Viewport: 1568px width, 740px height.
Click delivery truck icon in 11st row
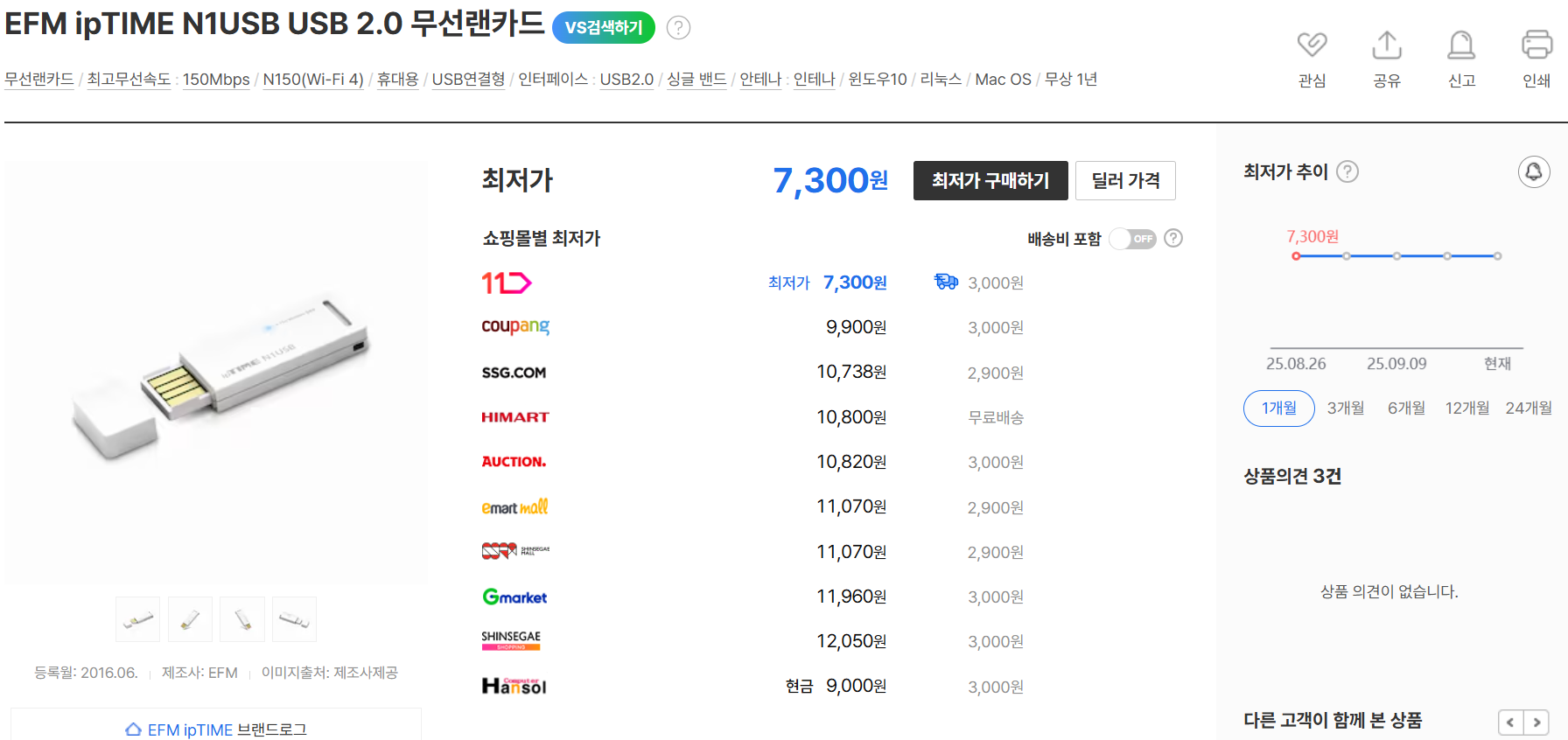pyautogui.click(x=946, y=282)
